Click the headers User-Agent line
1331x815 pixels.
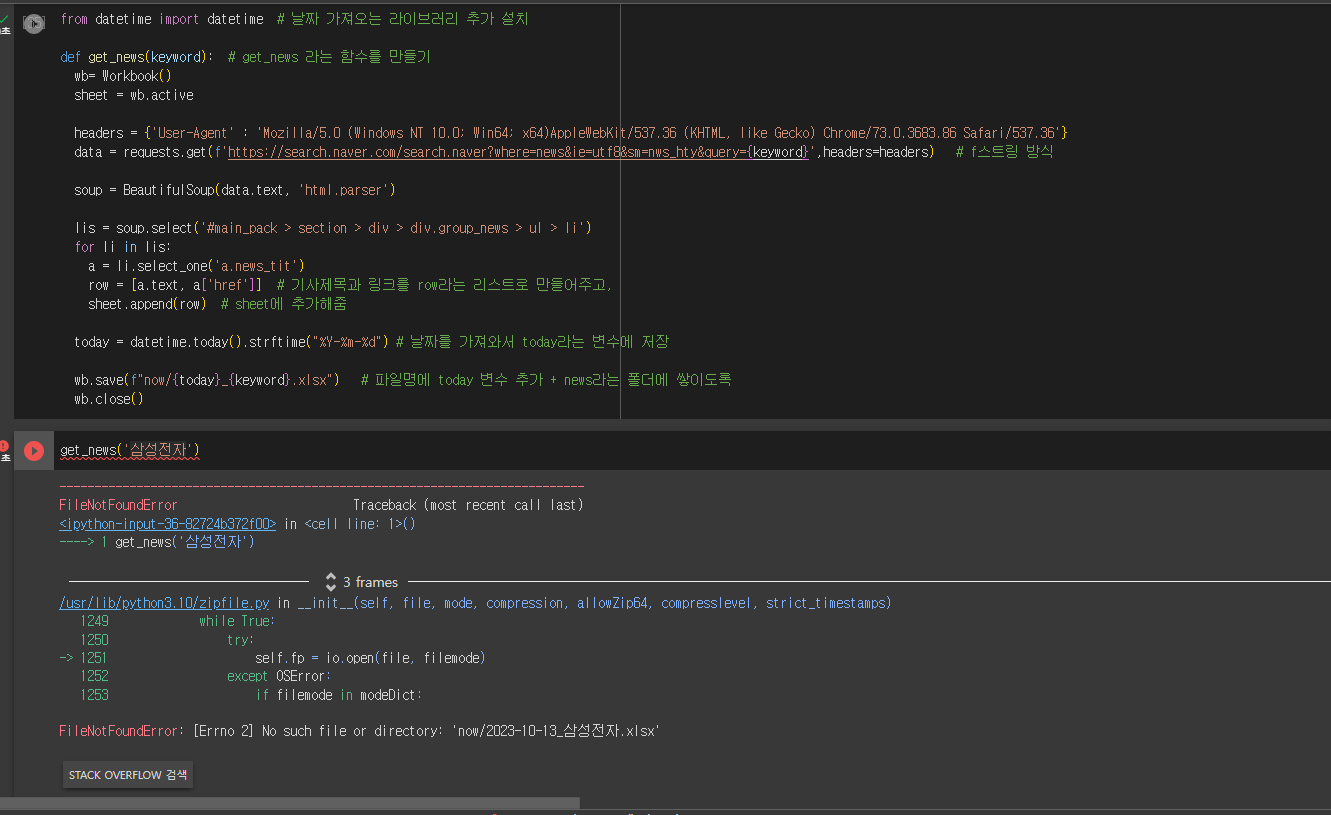click(571, 133)
